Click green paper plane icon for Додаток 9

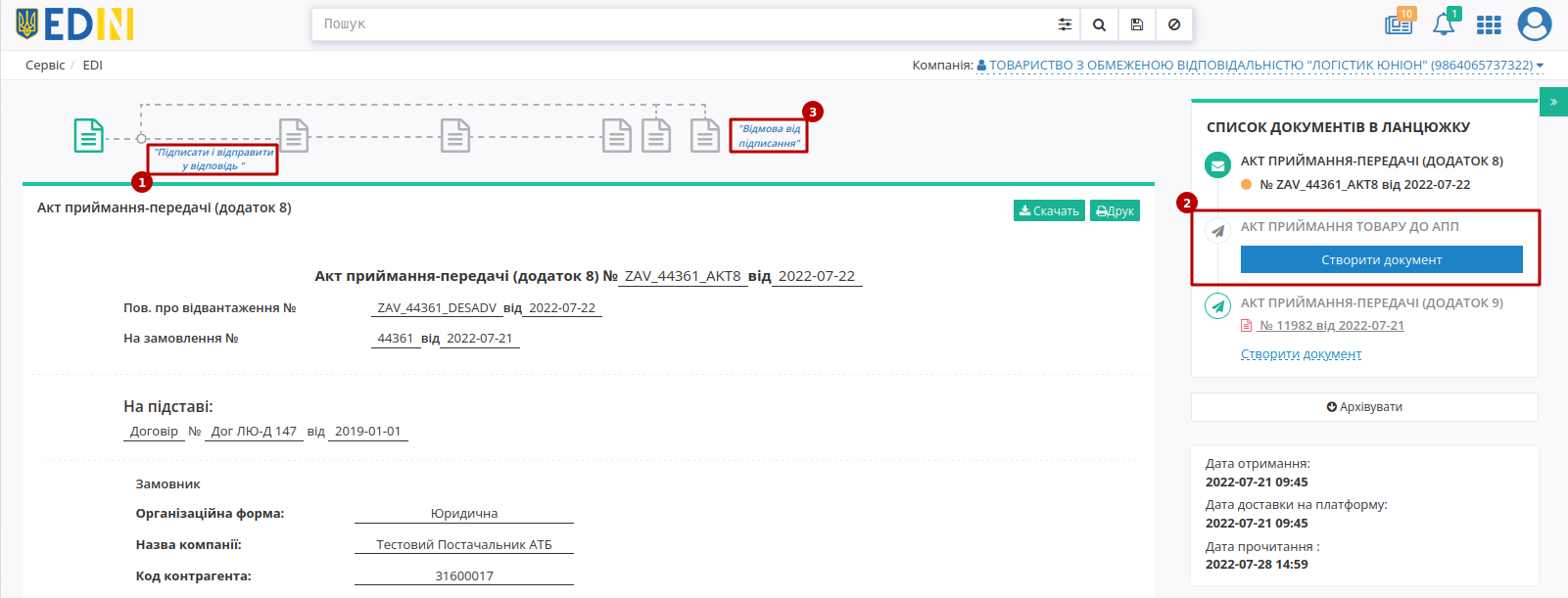(x=1217, y=306)
